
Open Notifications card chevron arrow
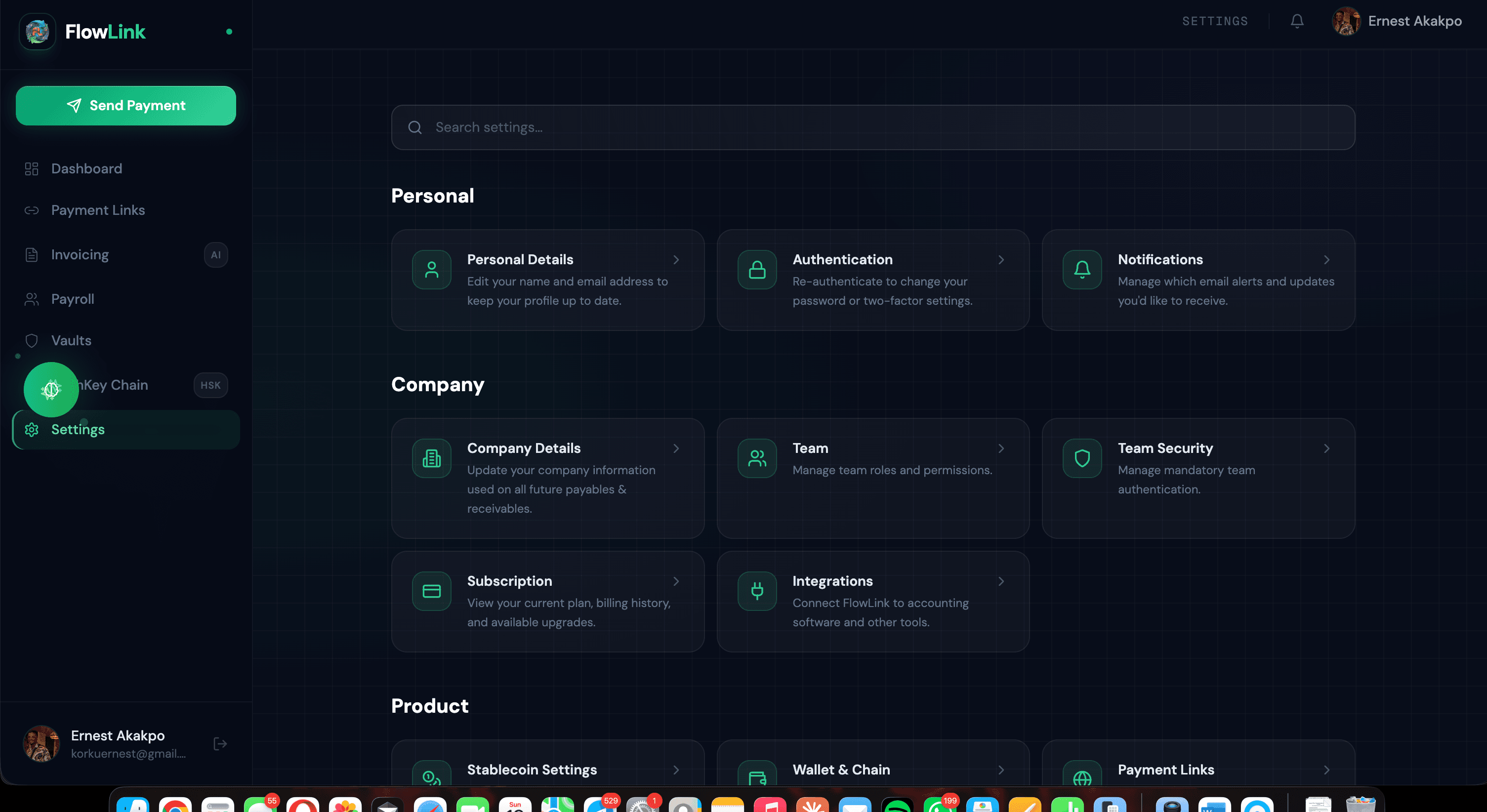click(1326, 260)
